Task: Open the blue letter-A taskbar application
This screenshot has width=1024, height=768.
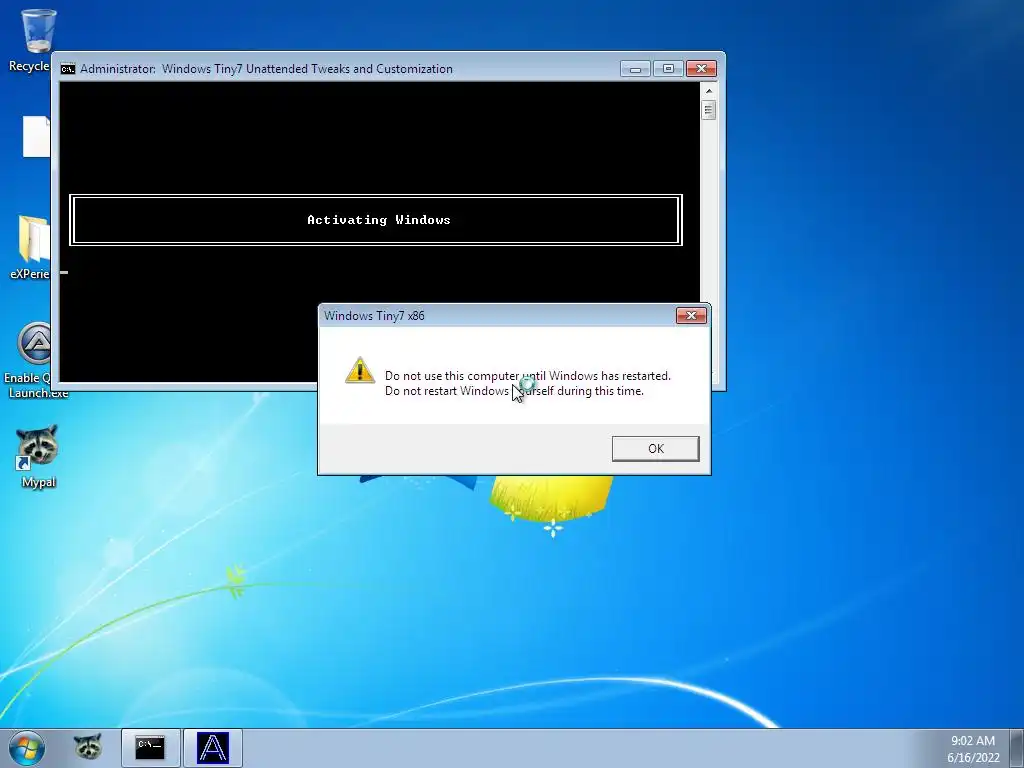Action: [213, 748]
